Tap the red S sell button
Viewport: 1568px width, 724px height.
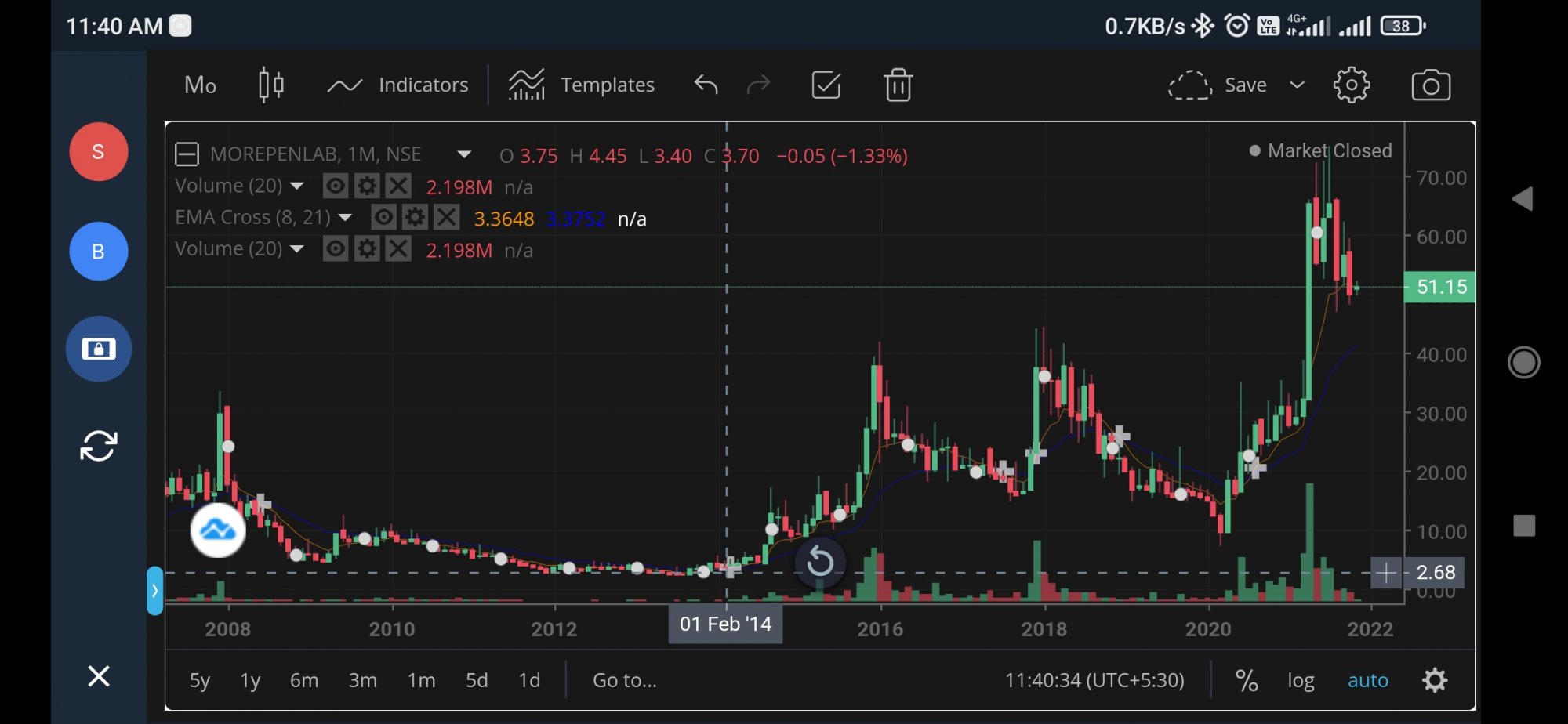[x=99, y=152]
